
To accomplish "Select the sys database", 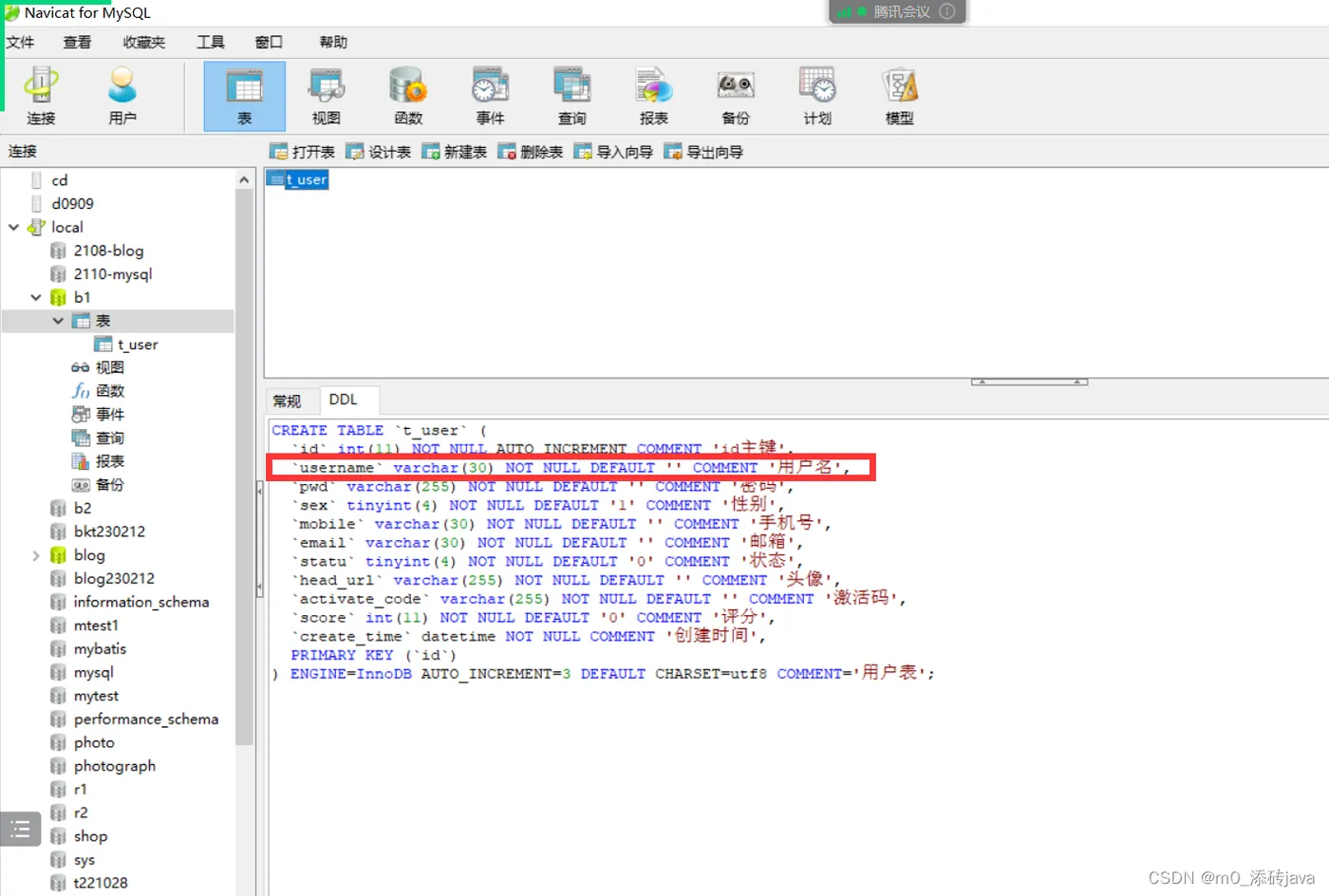I will (x=73, y=860).
